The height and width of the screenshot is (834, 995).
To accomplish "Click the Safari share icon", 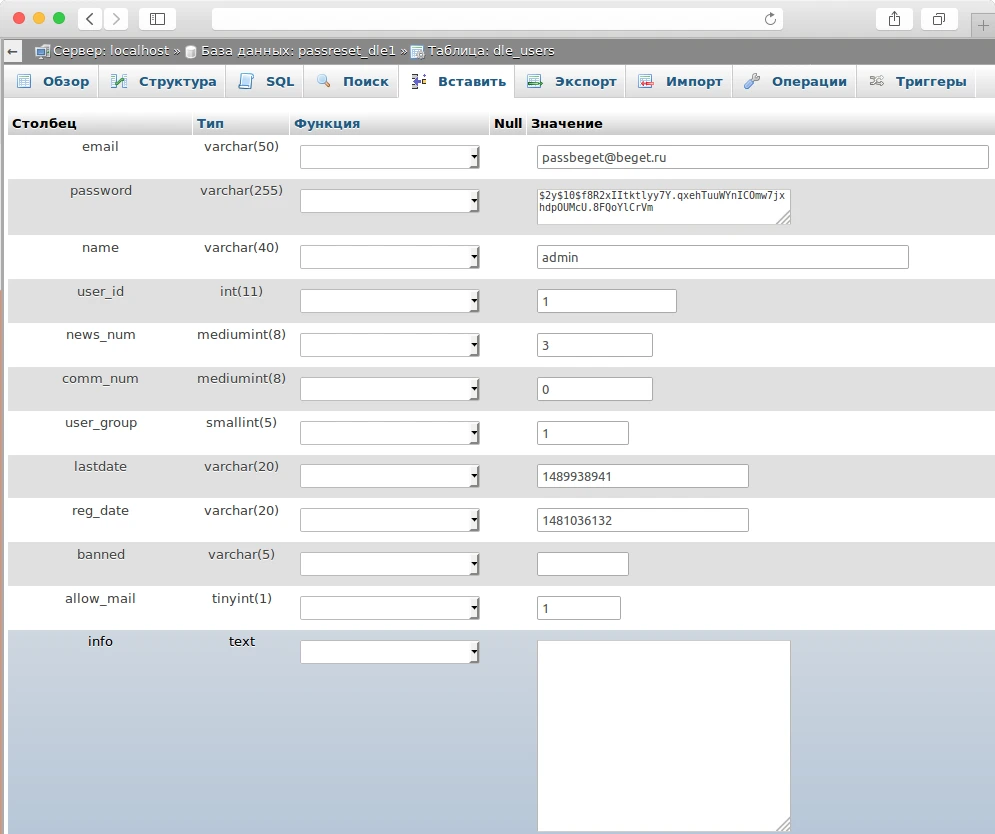I will [894, 19].
